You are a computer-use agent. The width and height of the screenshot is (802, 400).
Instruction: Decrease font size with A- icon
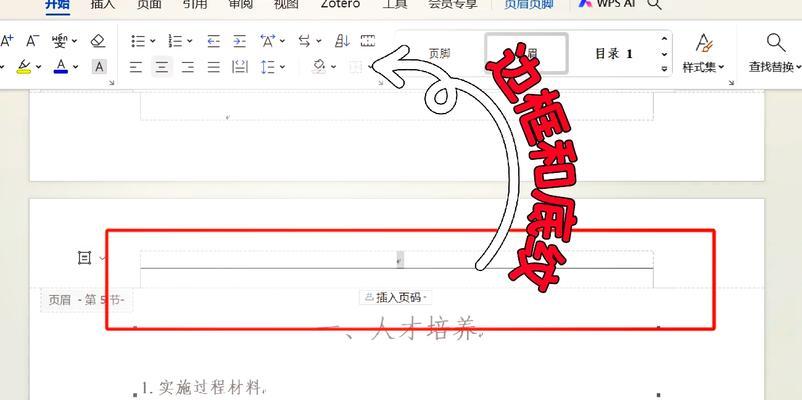33,41
